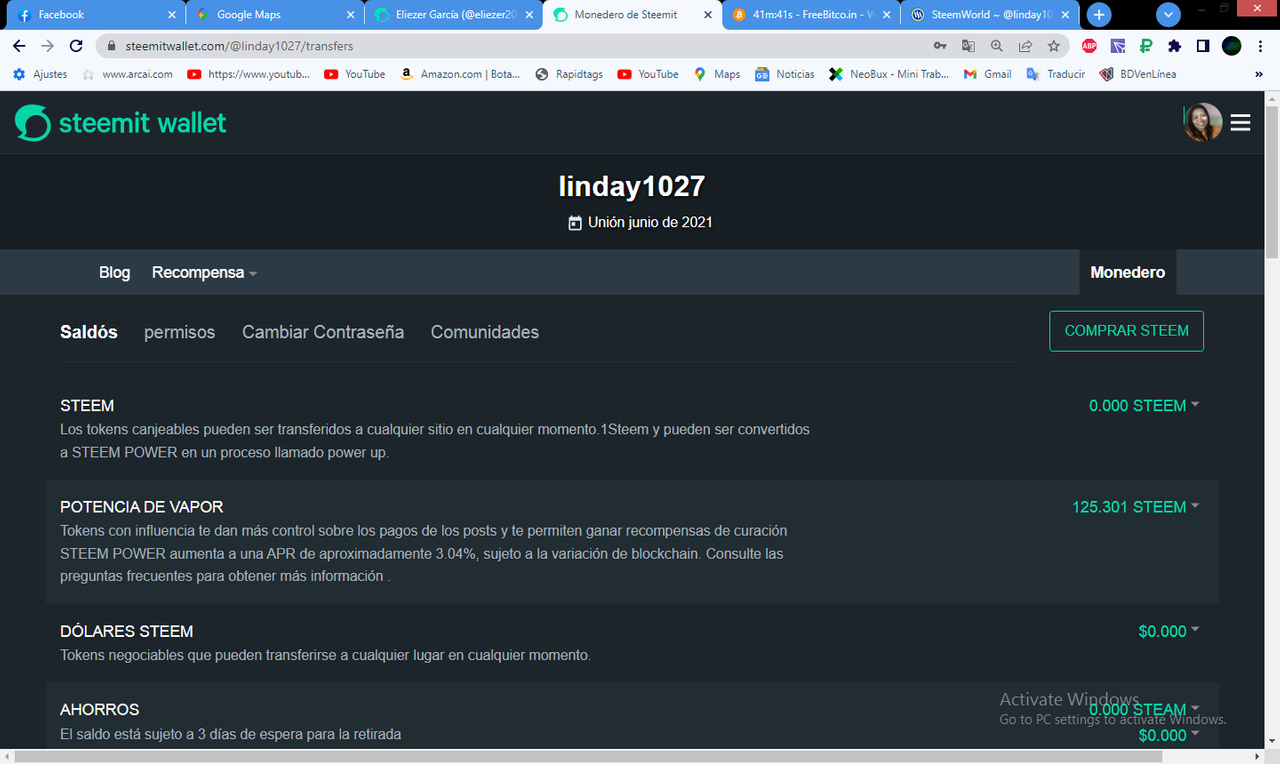Open the zoom magnifier icon
1280x768 pixels.
(x=997, y=46)
